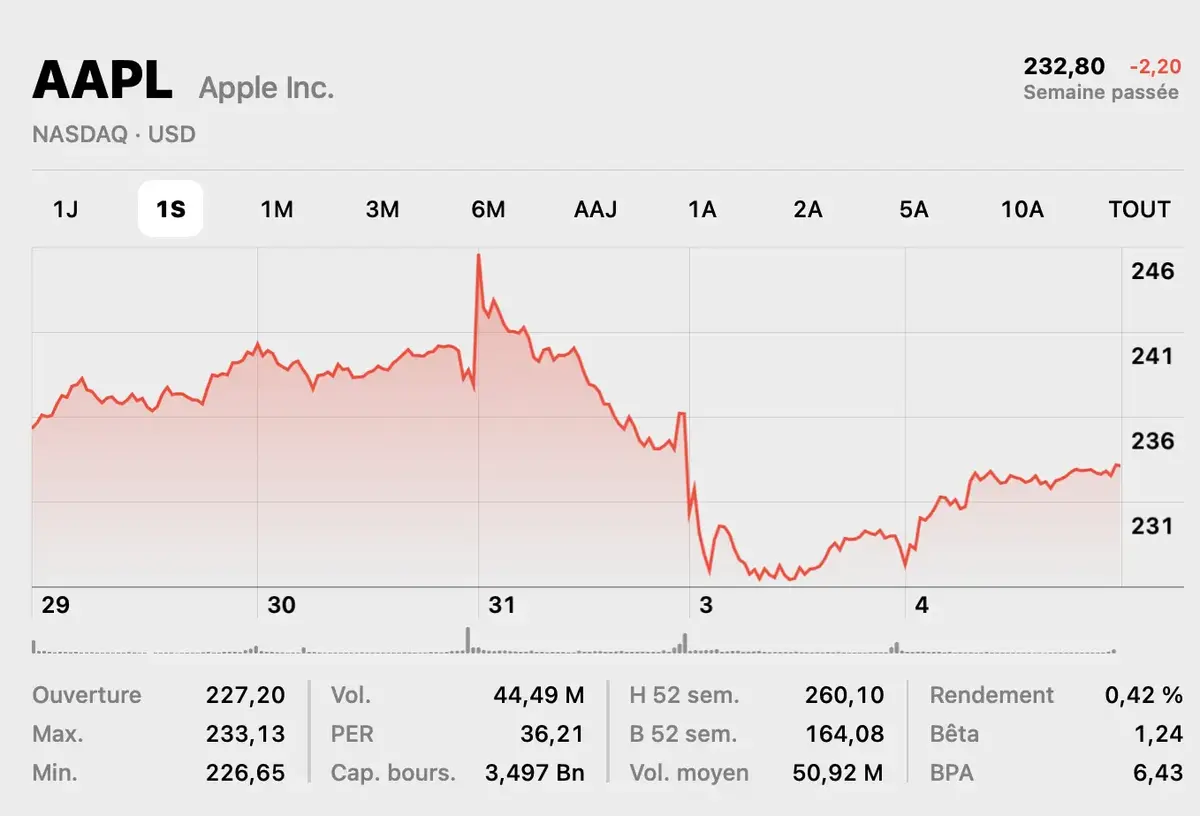The height and width of the screenshot is (816, 1200).
Task: Switch to the 3M range view
Action: (383, 209)
